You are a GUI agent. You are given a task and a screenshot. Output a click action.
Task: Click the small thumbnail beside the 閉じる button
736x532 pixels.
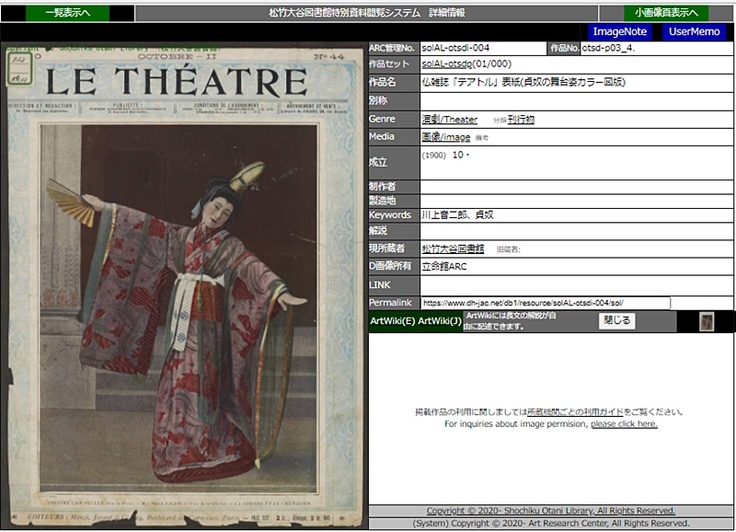pyautogui.click(x=706, y=321)
